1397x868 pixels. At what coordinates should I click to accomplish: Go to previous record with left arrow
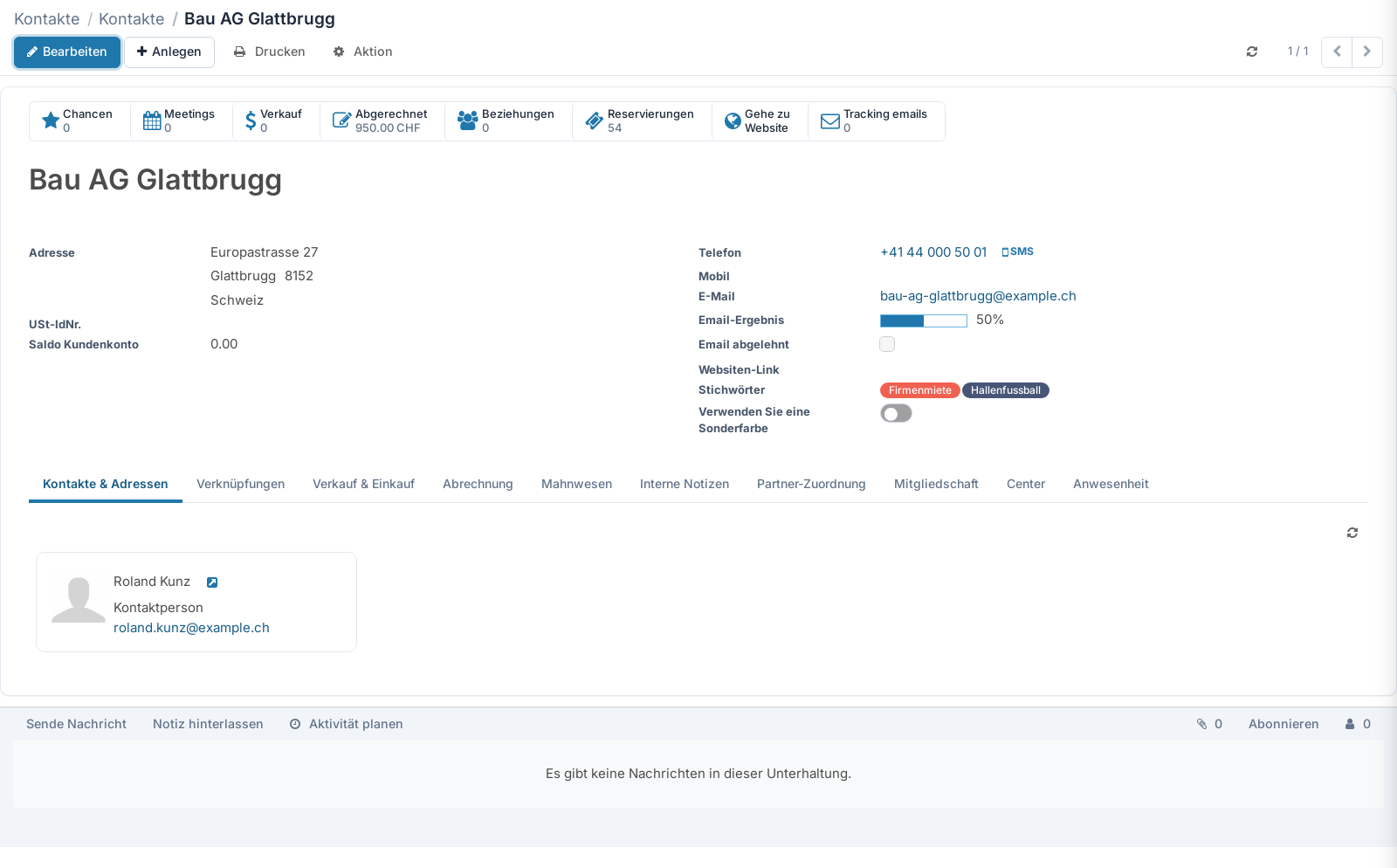[x=1337, y=52]
